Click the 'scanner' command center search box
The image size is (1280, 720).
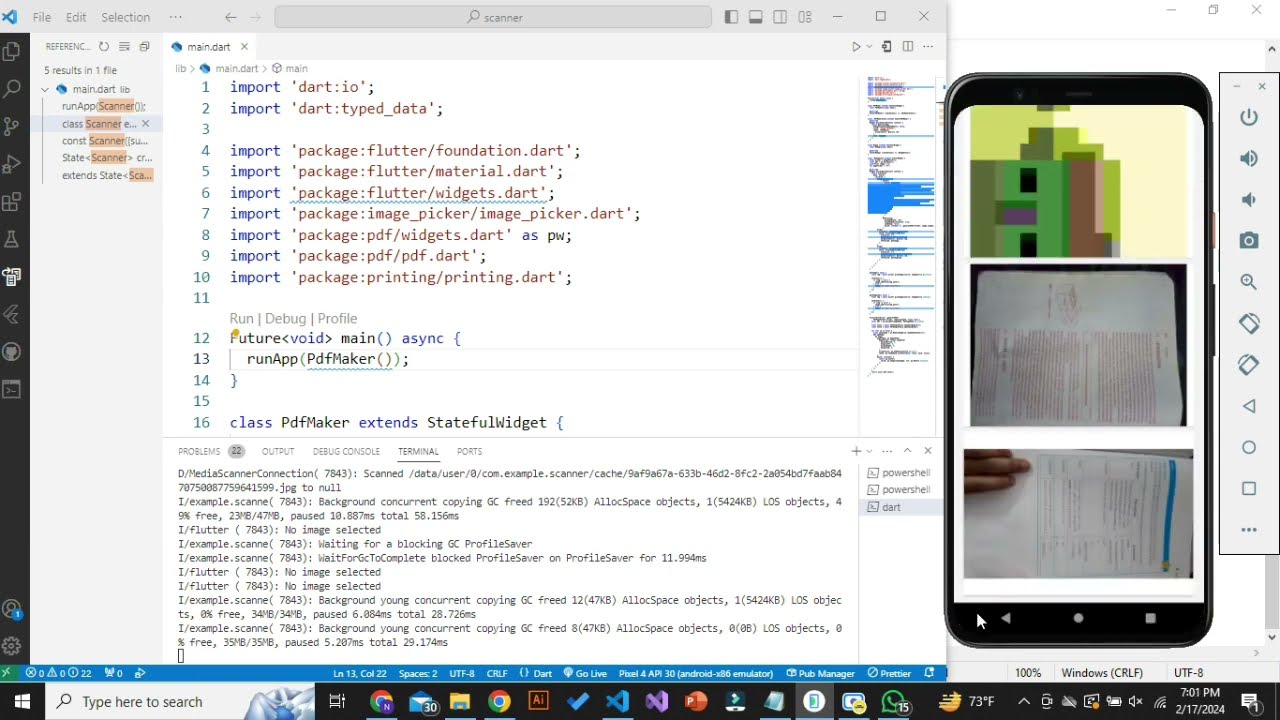click(493, 17)
